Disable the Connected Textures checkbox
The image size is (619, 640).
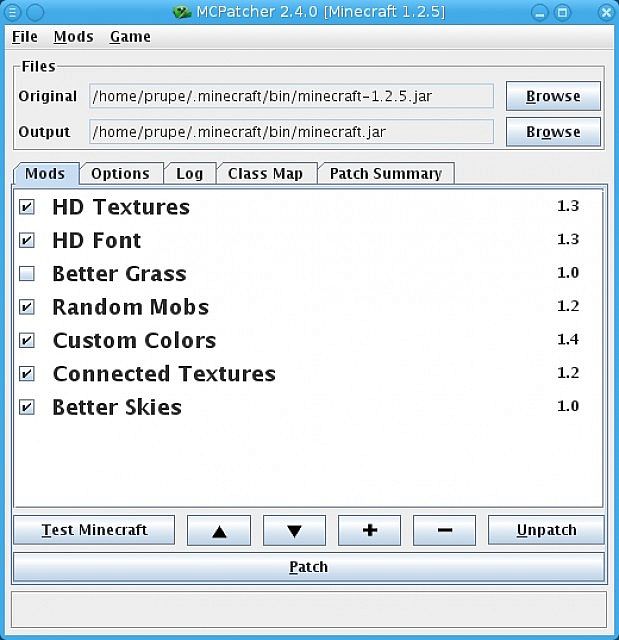click(27, 374)
